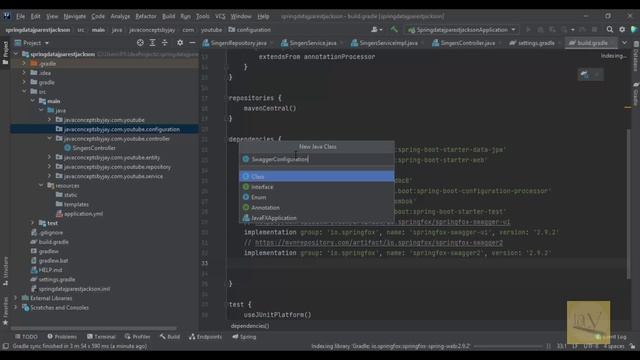Expand the .gradle folder
The image size is (640, 360).
[24, 63]
